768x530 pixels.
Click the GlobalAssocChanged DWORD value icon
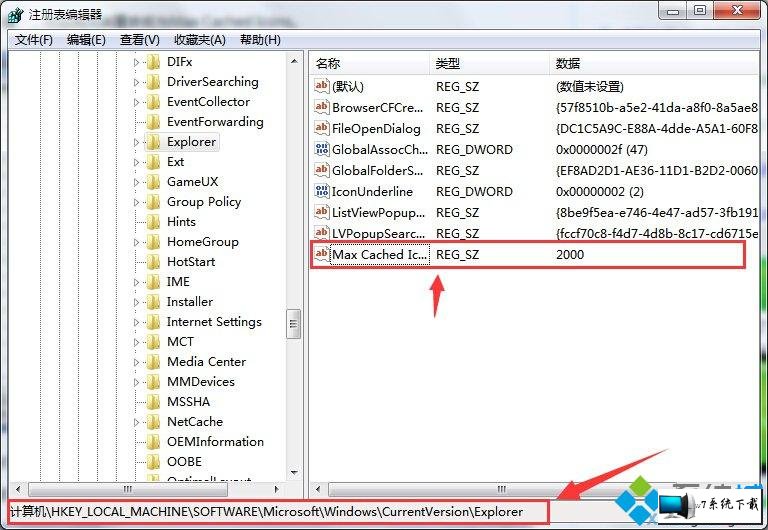click(x=322, y=149)
